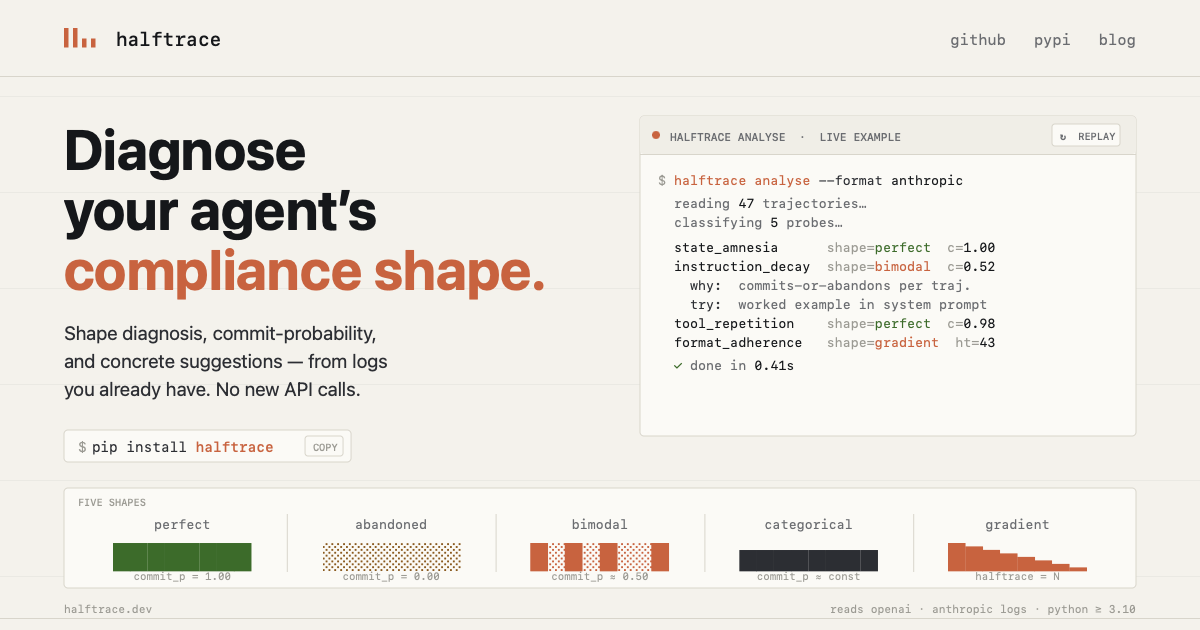Click the 'reads openai · anthropic logs' footer text
The width and height of the screenshot is (1200, 630).
tap(929, 609)
